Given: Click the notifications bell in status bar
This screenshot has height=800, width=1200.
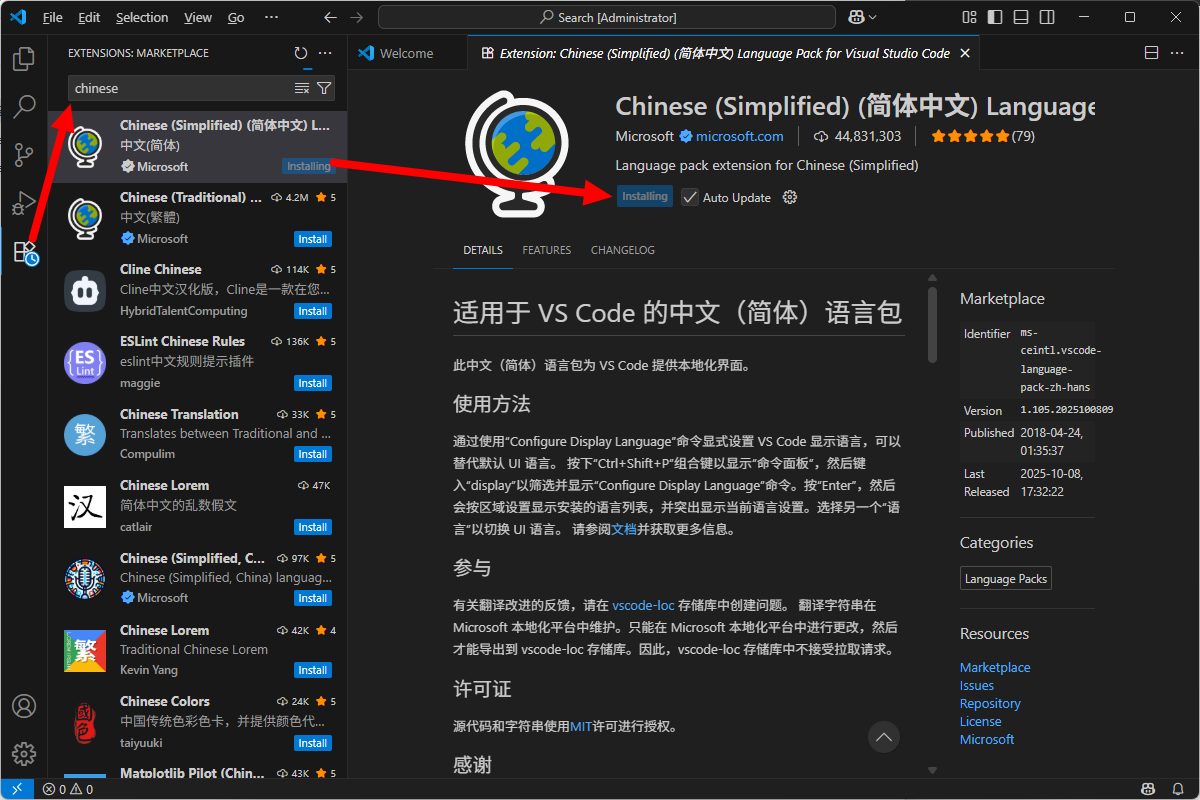Looking at the screenshot, I should (1178, 790).
